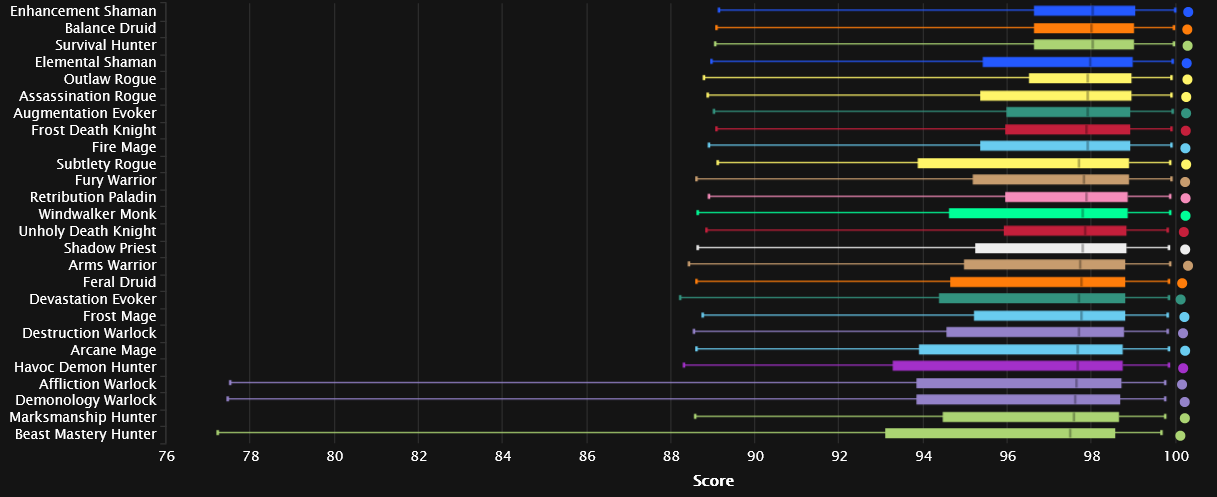
Task: Click the Devastation Evoker row label
Action: point(96,299)
